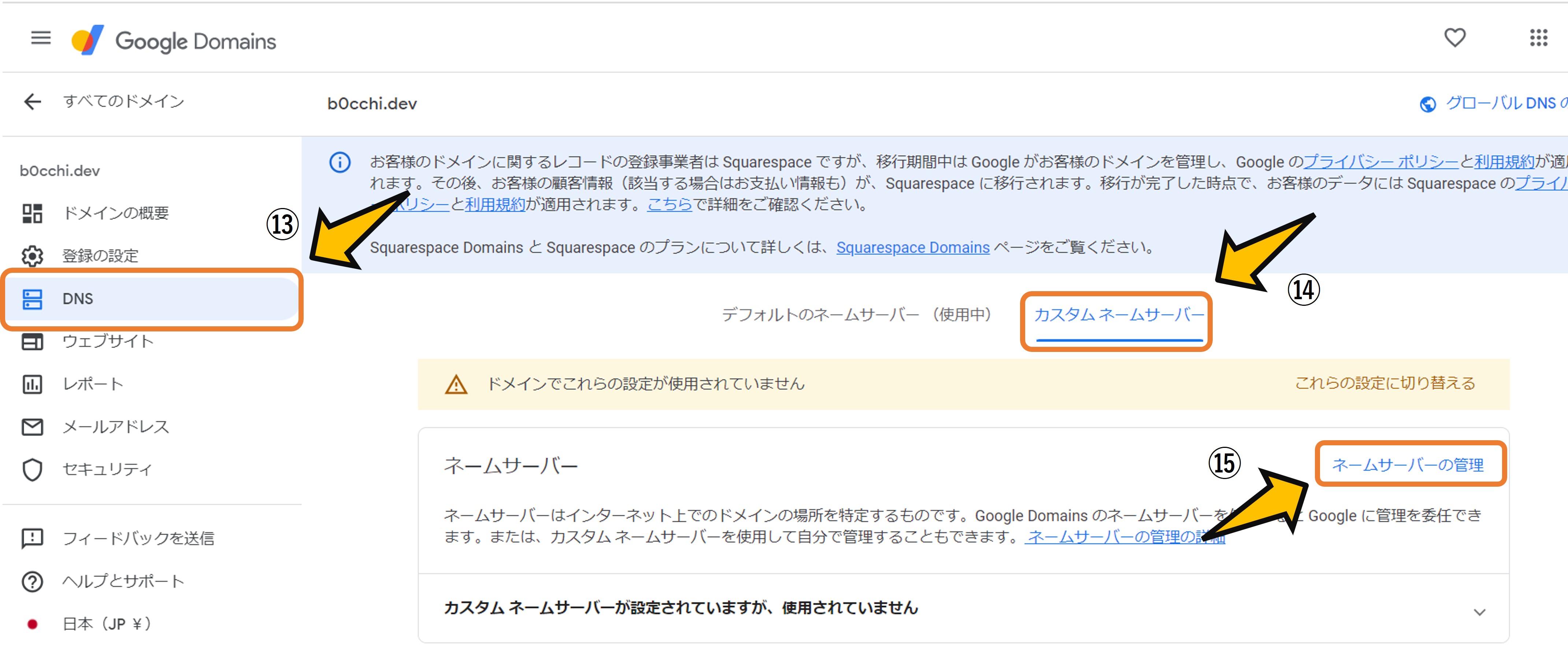Open ドメインの概要 in the sidebar
The width and height of the screenshot is (1568, 657).
[x=116, y=213]
